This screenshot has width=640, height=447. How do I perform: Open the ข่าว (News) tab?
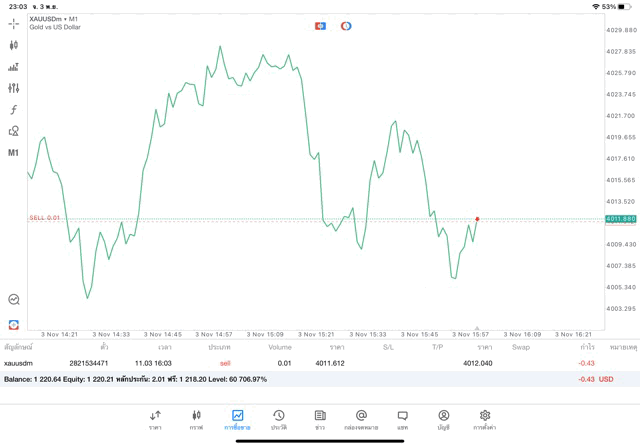click(320, 419)
